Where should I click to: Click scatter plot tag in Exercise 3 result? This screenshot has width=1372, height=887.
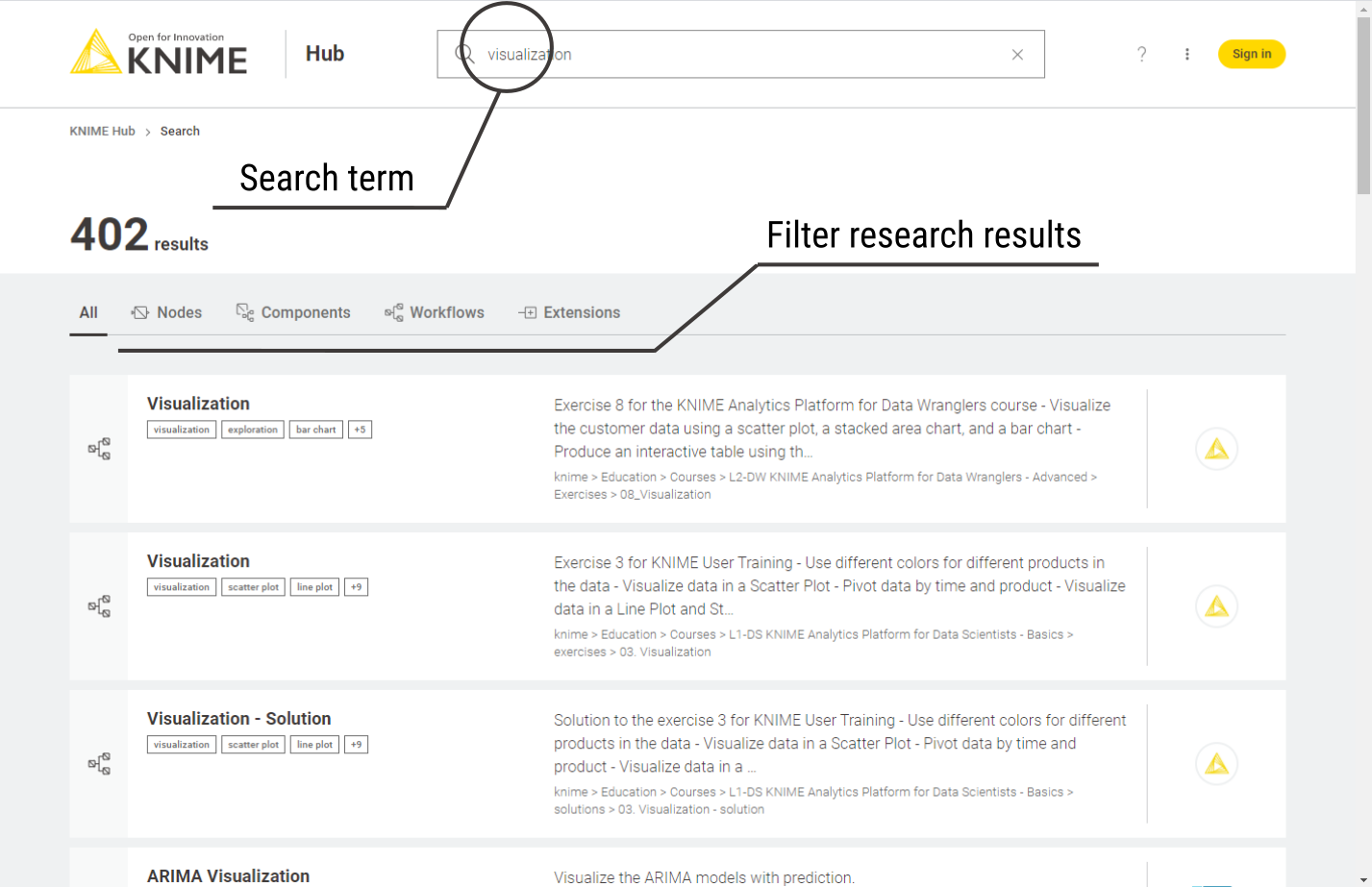[x=254, y=587]
